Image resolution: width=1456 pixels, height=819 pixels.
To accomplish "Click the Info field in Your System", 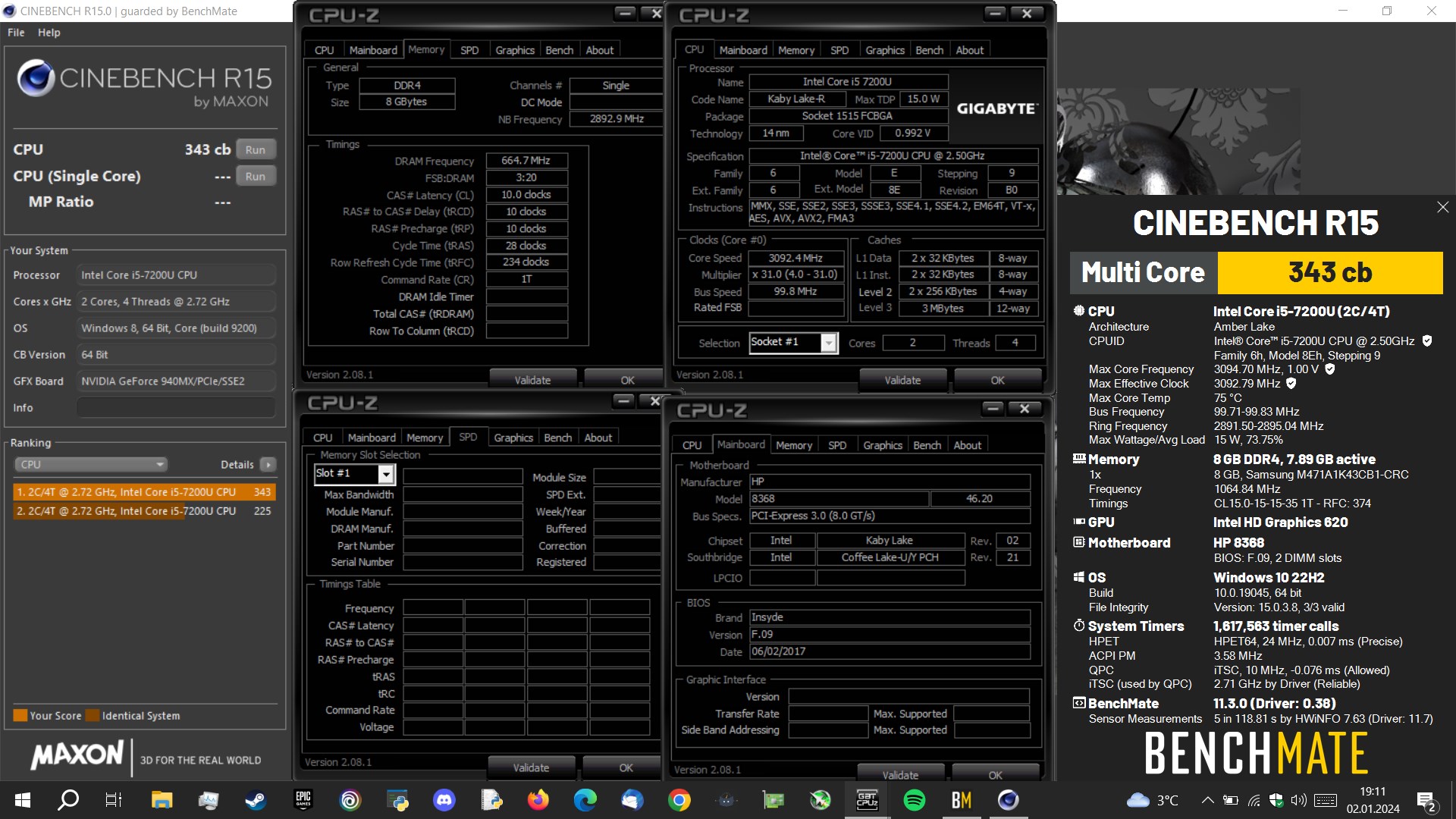I will [176, 408].
